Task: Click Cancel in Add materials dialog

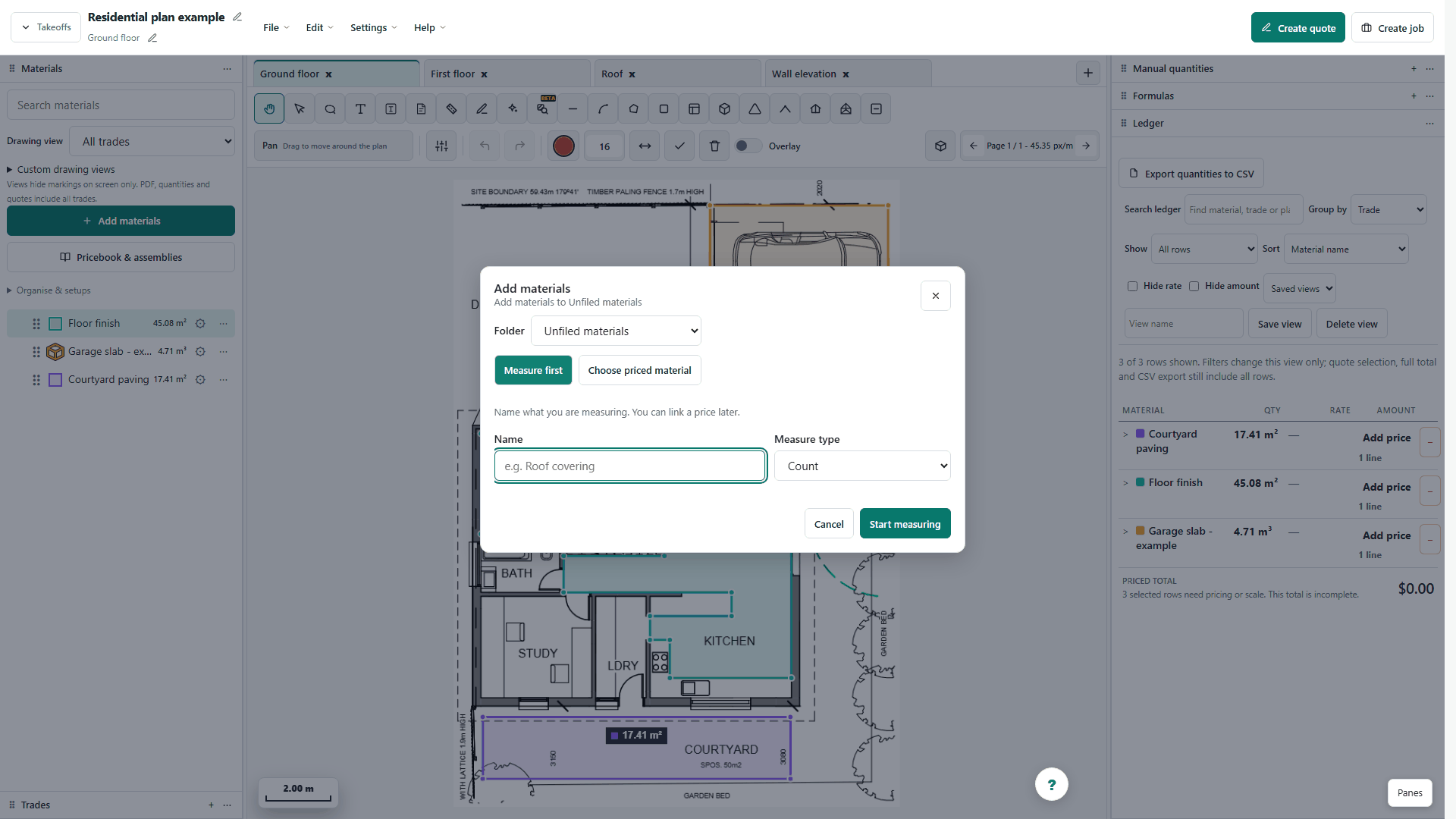Action: tap(829, 524)
